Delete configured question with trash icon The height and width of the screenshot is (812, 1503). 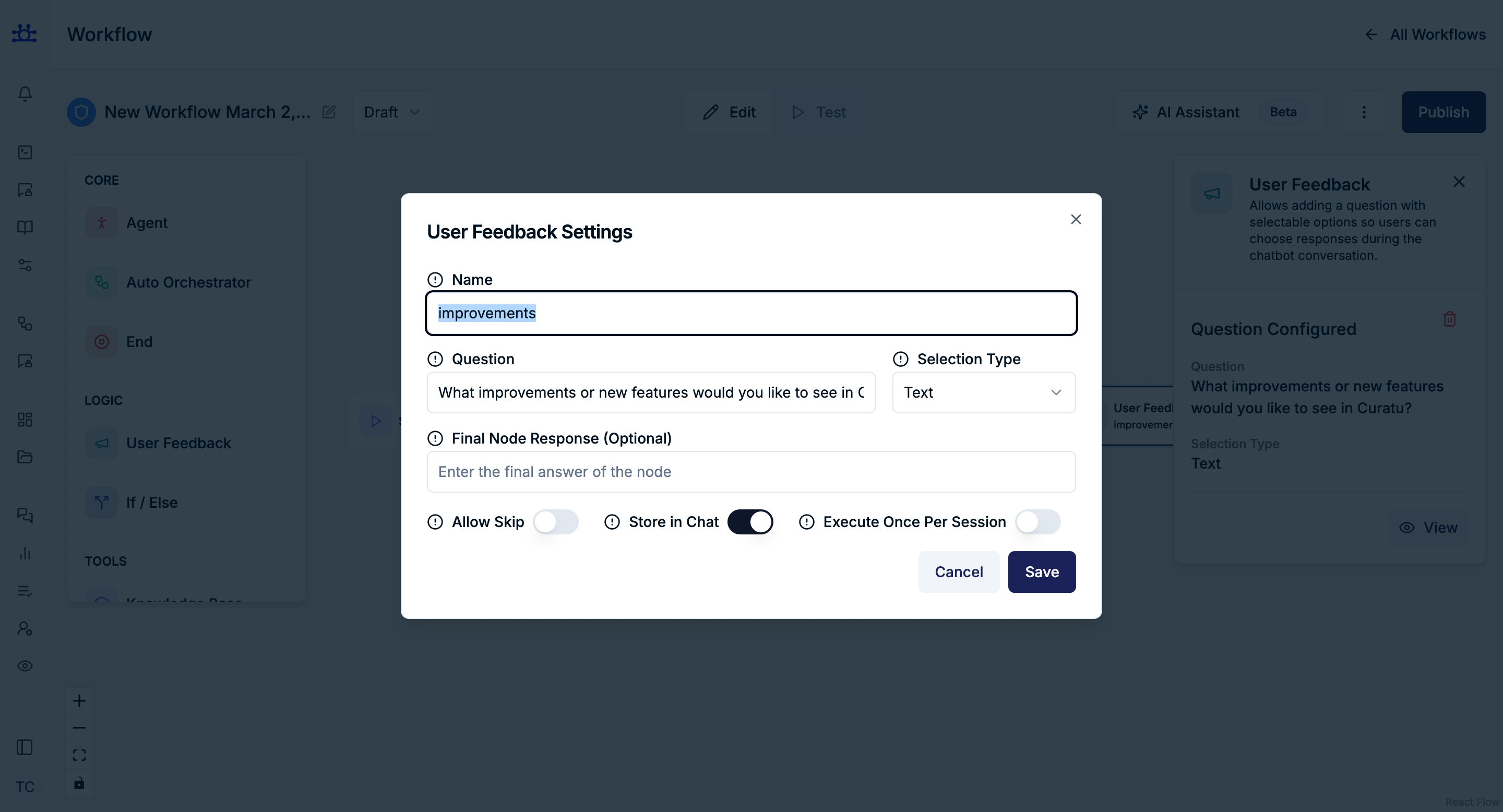[x=1449, y=319]
